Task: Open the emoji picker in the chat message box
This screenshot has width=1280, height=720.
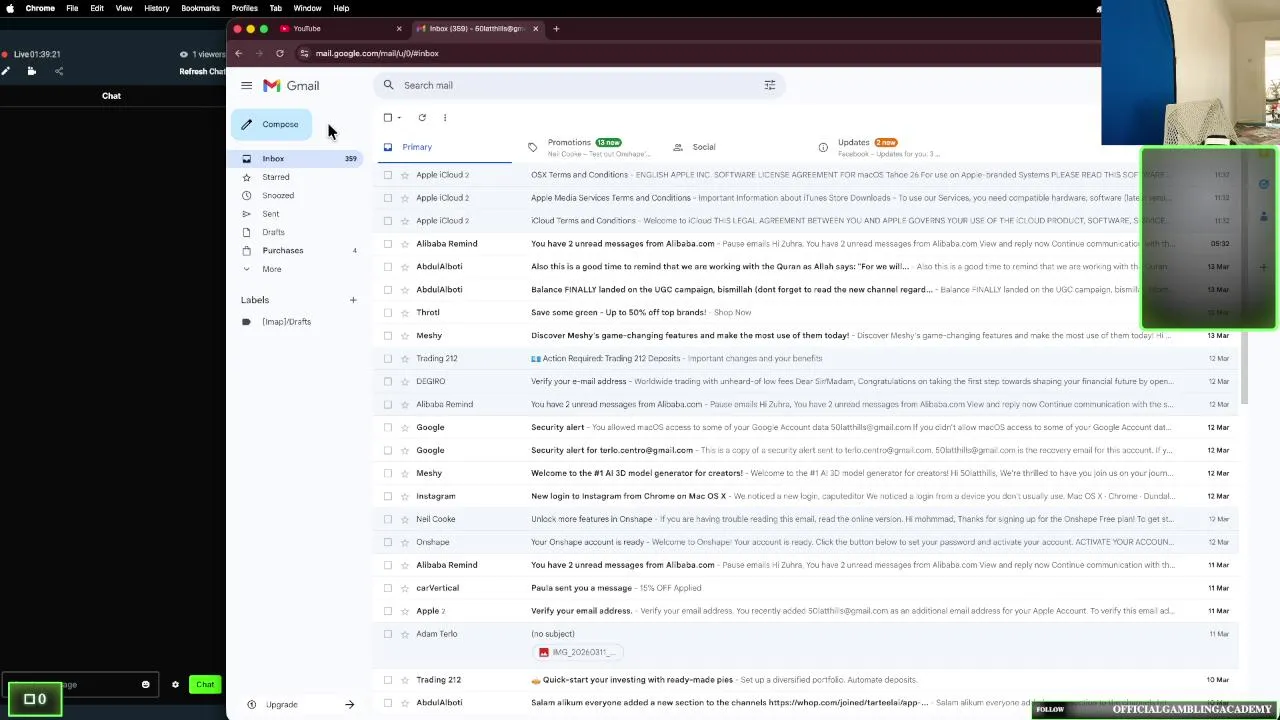Action: 146,685
